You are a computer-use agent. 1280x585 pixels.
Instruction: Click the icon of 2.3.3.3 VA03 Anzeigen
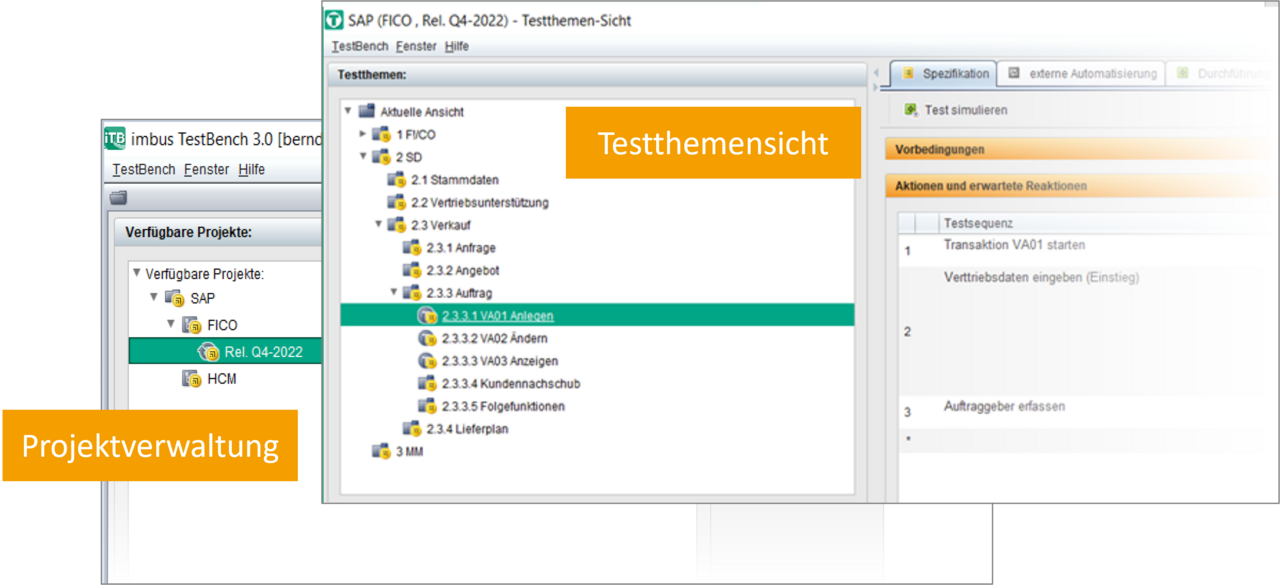[428, 361]
